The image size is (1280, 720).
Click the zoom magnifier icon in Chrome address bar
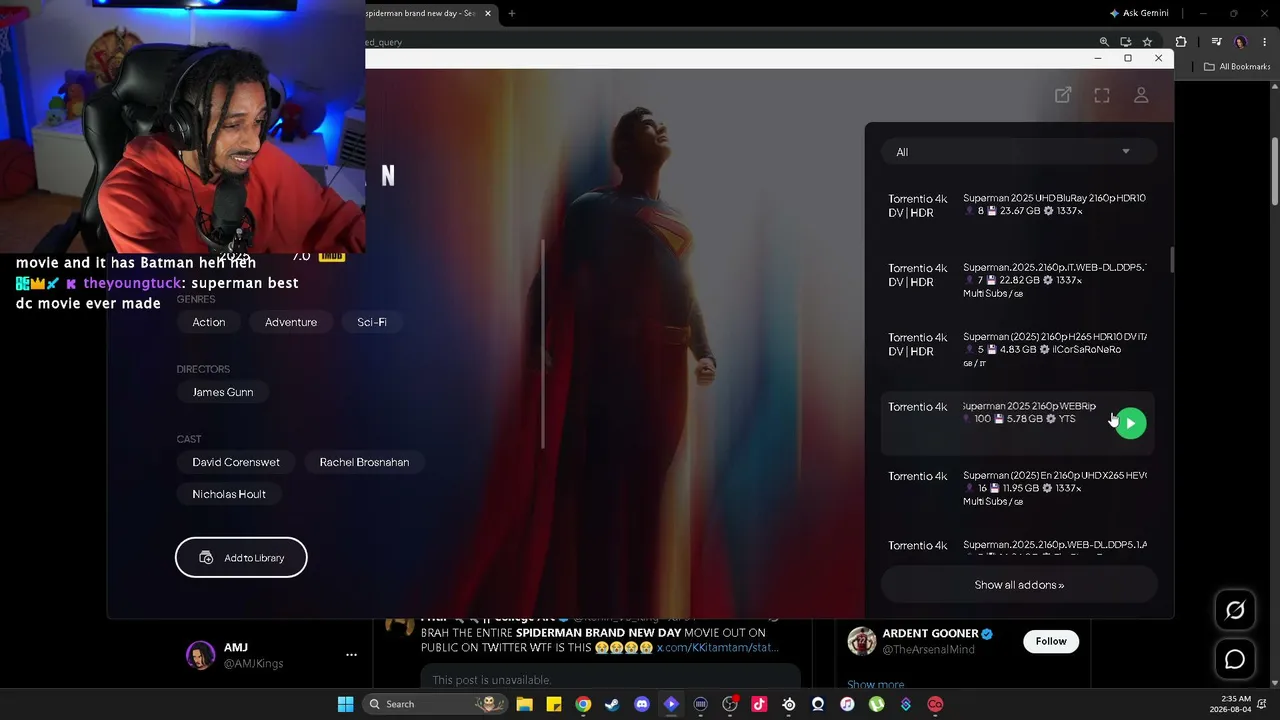(1104, 42)
